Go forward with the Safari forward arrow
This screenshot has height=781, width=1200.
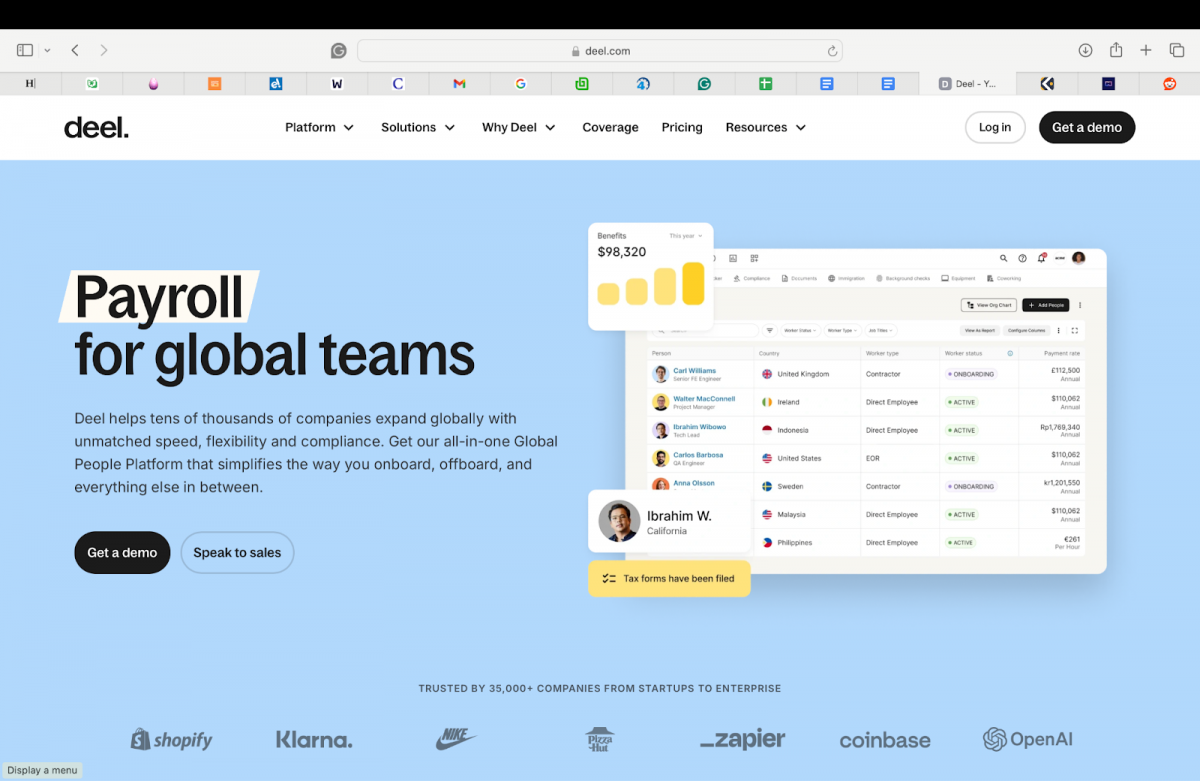[104, 50]
